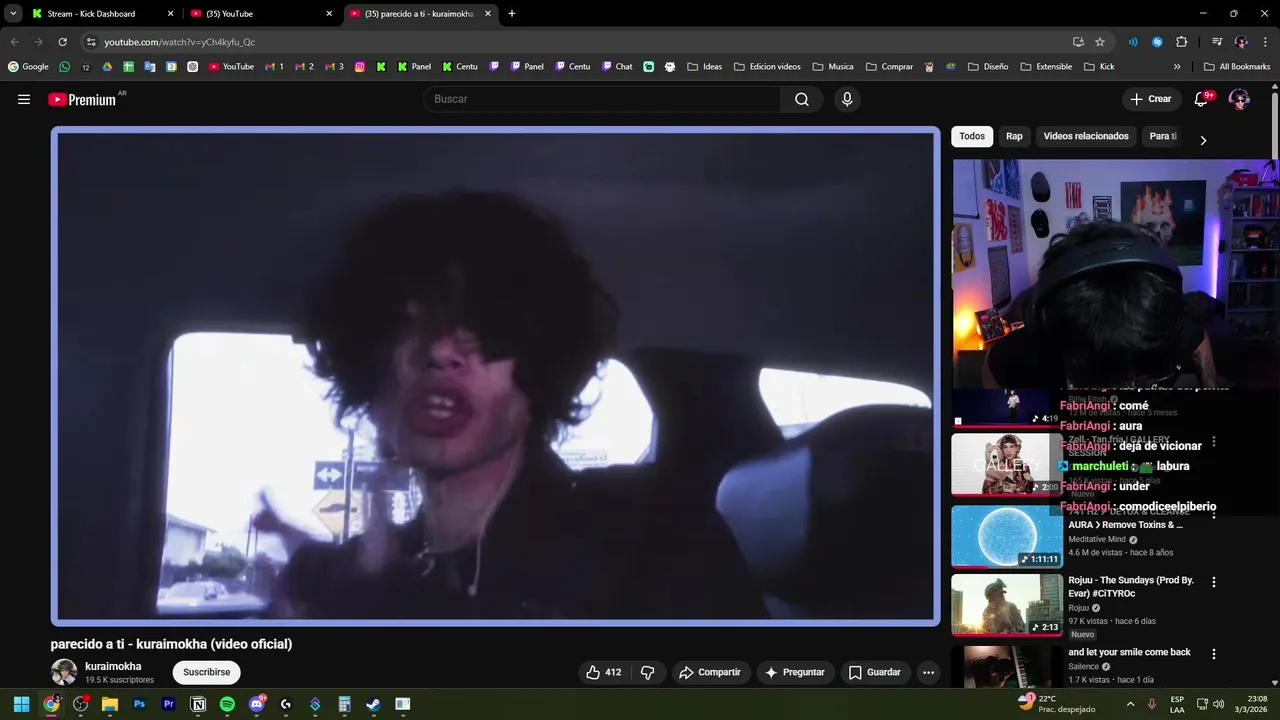Open Premiere Pro from the taskbar

169,704
